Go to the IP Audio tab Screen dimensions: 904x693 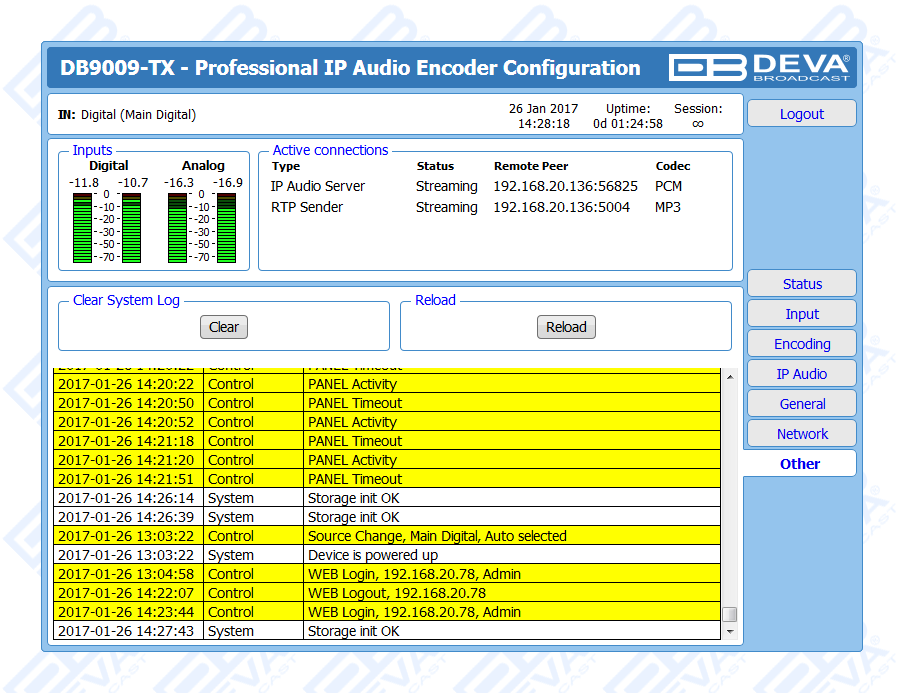(x=801, y=374)
